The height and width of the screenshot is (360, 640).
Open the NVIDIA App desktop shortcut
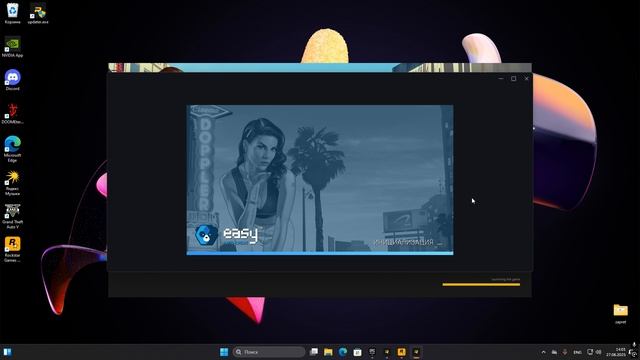point(12,47)
